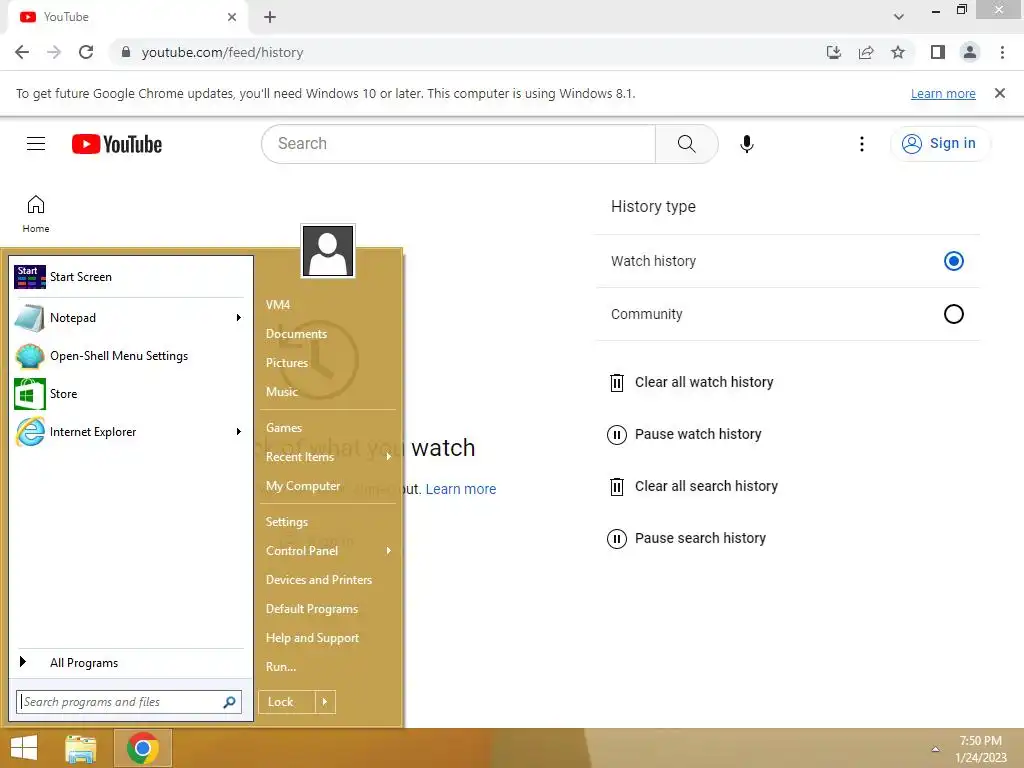Click the Chrome back arrow

(x=22, y=52)
